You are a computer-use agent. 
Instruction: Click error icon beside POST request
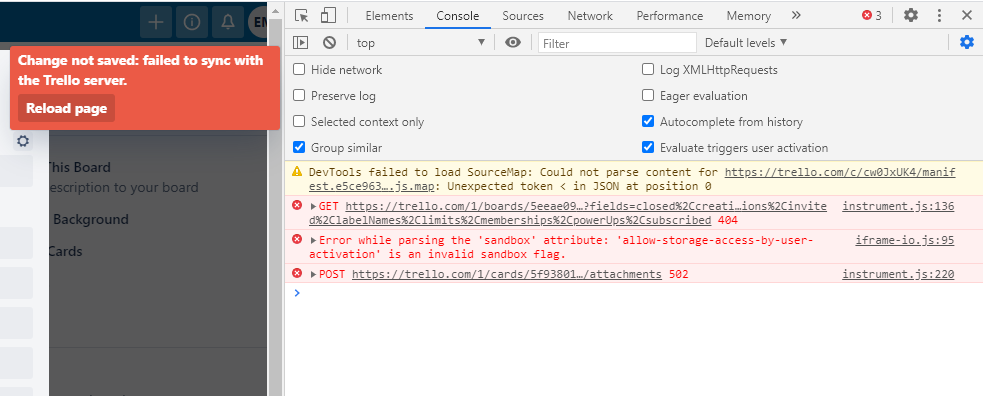[297, 273]
